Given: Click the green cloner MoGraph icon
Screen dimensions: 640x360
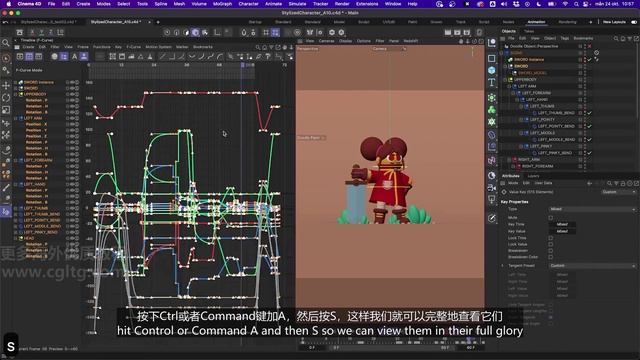Looking at the screenshot, I should [492, 109].
